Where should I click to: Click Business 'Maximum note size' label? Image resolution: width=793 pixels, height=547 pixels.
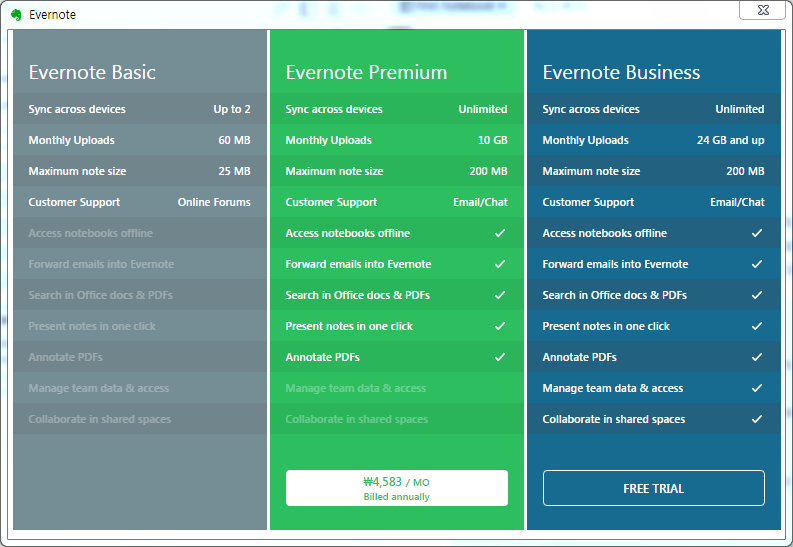591,171
